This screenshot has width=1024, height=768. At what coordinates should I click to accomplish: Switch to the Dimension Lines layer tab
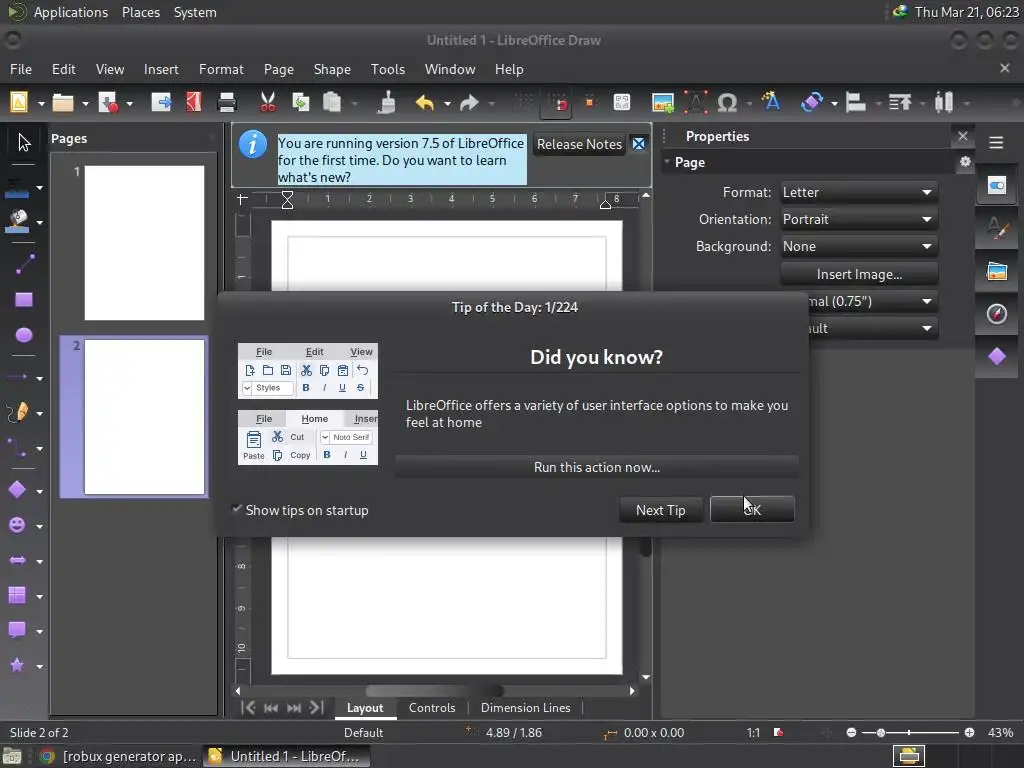[x=526, y=708]
